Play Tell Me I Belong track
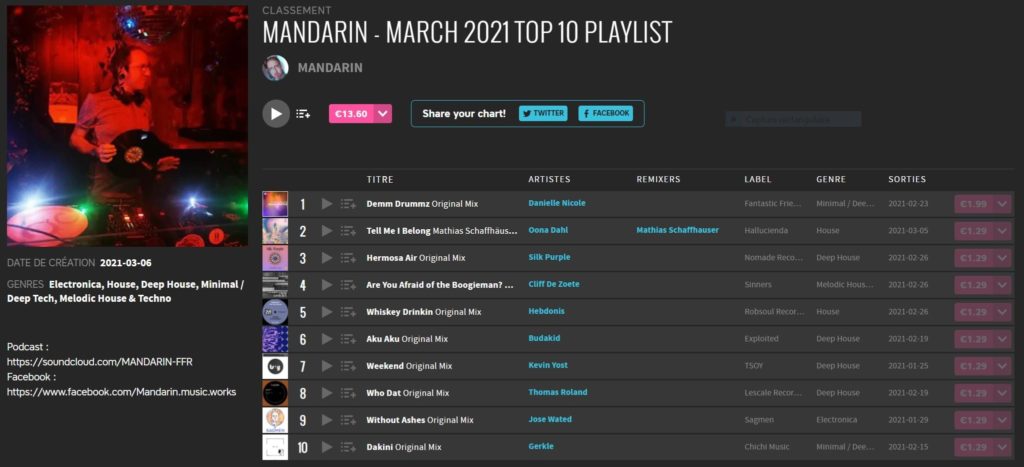This screenshot has height=467, width=1024. [327, 231]
